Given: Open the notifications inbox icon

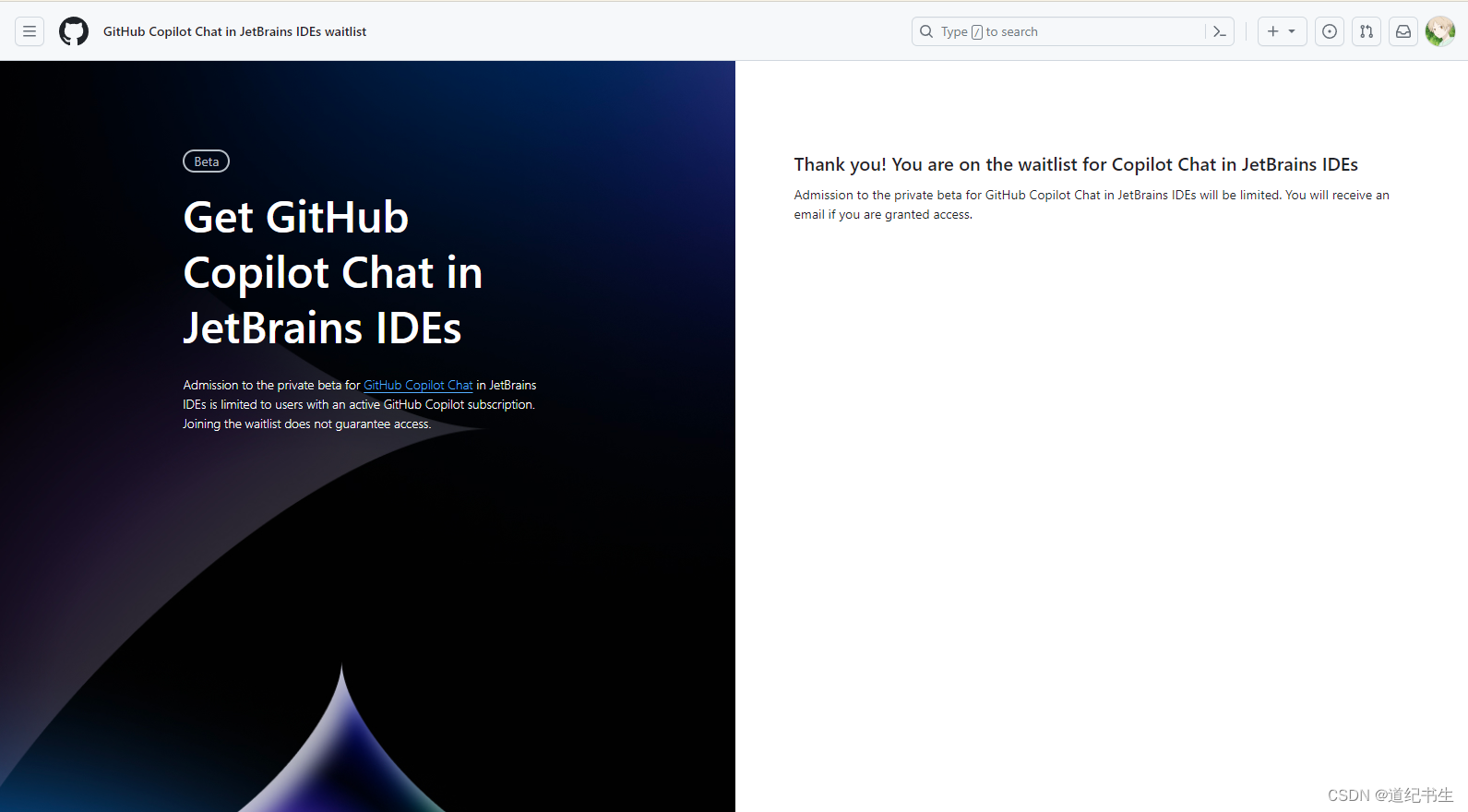Looking at the screenshot, I should click(x=1403, y=31).
